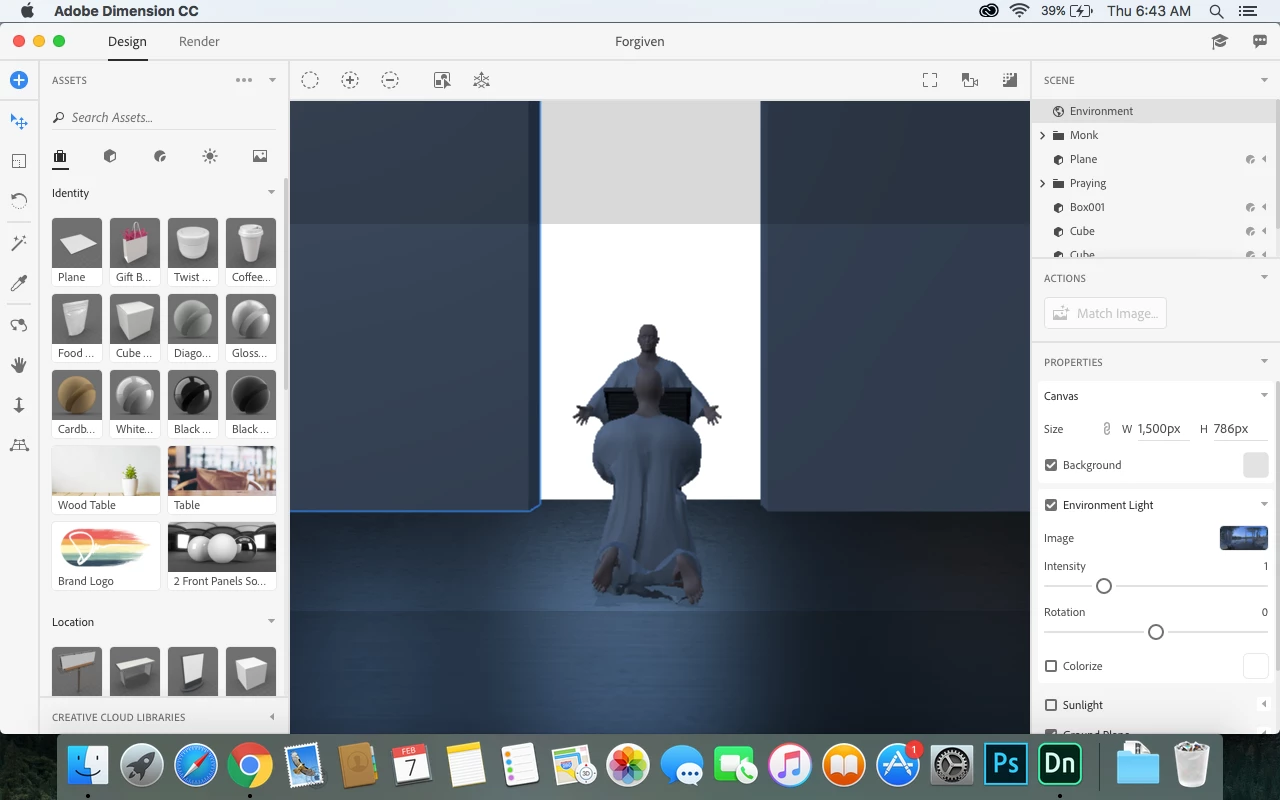Click the align and distribute toolbar icon

[x=482, y=80]
